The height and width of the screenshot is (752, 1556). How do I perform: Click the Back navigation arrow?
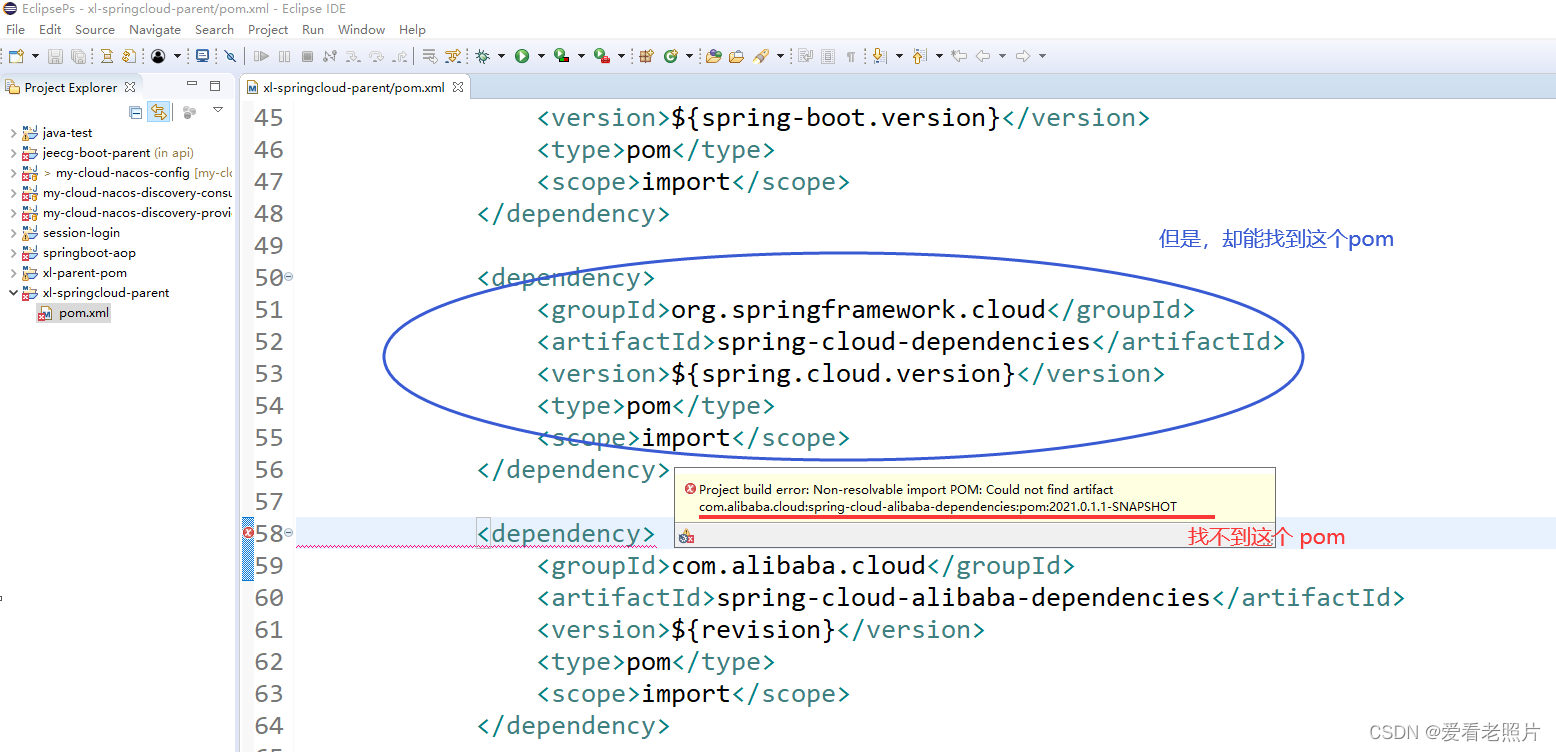(x=983, y=56)
